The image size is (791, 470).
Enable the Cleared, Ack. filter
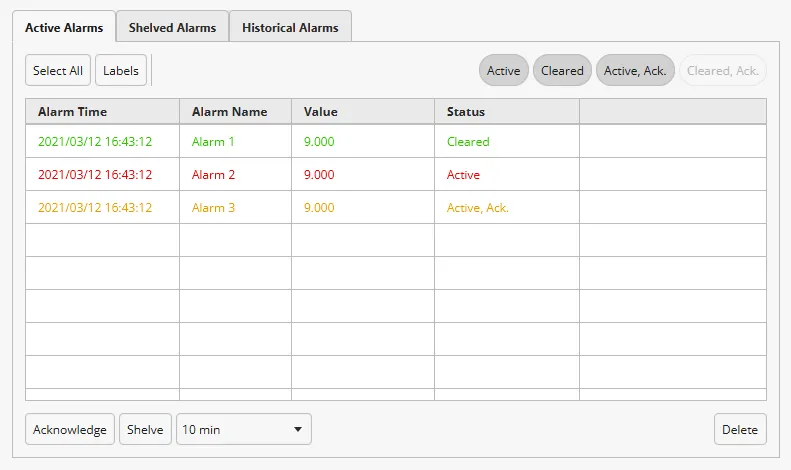coord(723,70)
